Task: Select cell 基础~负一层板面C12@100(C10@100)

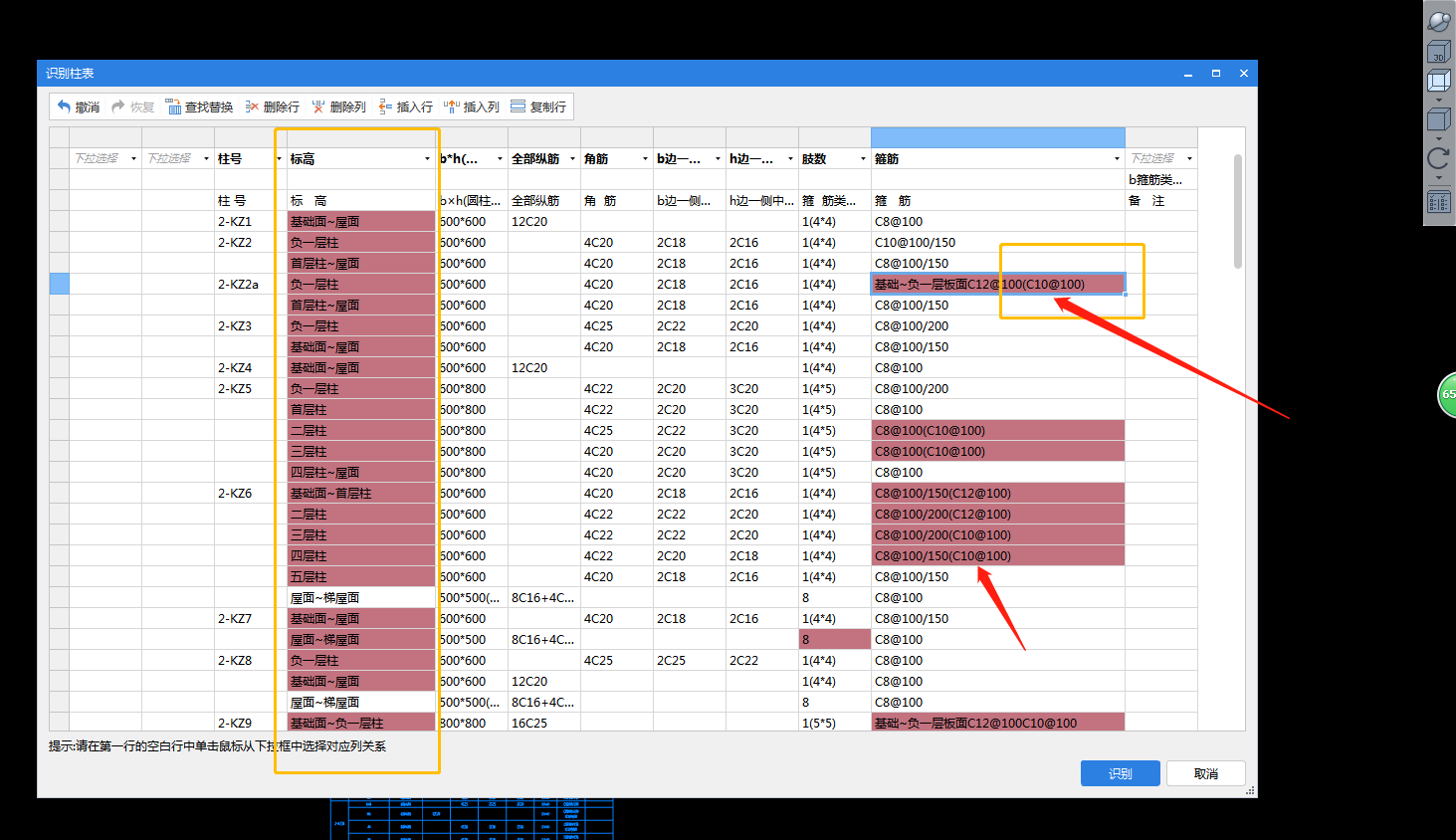Action: [998, 284]
